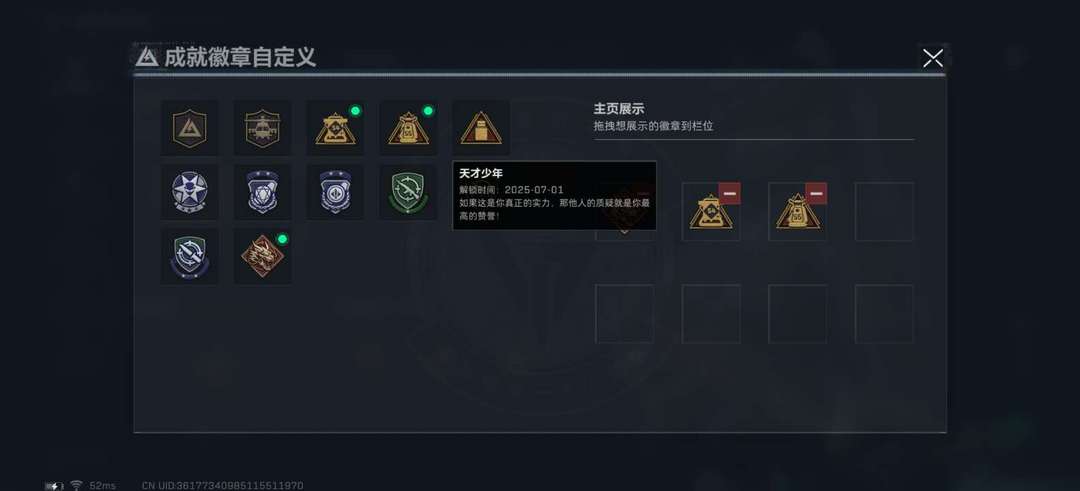The width and height of the screenshot is (1080, 491).
Task: Remove showcased diamond-emblem badge with red minus
Action: [729, 194]
